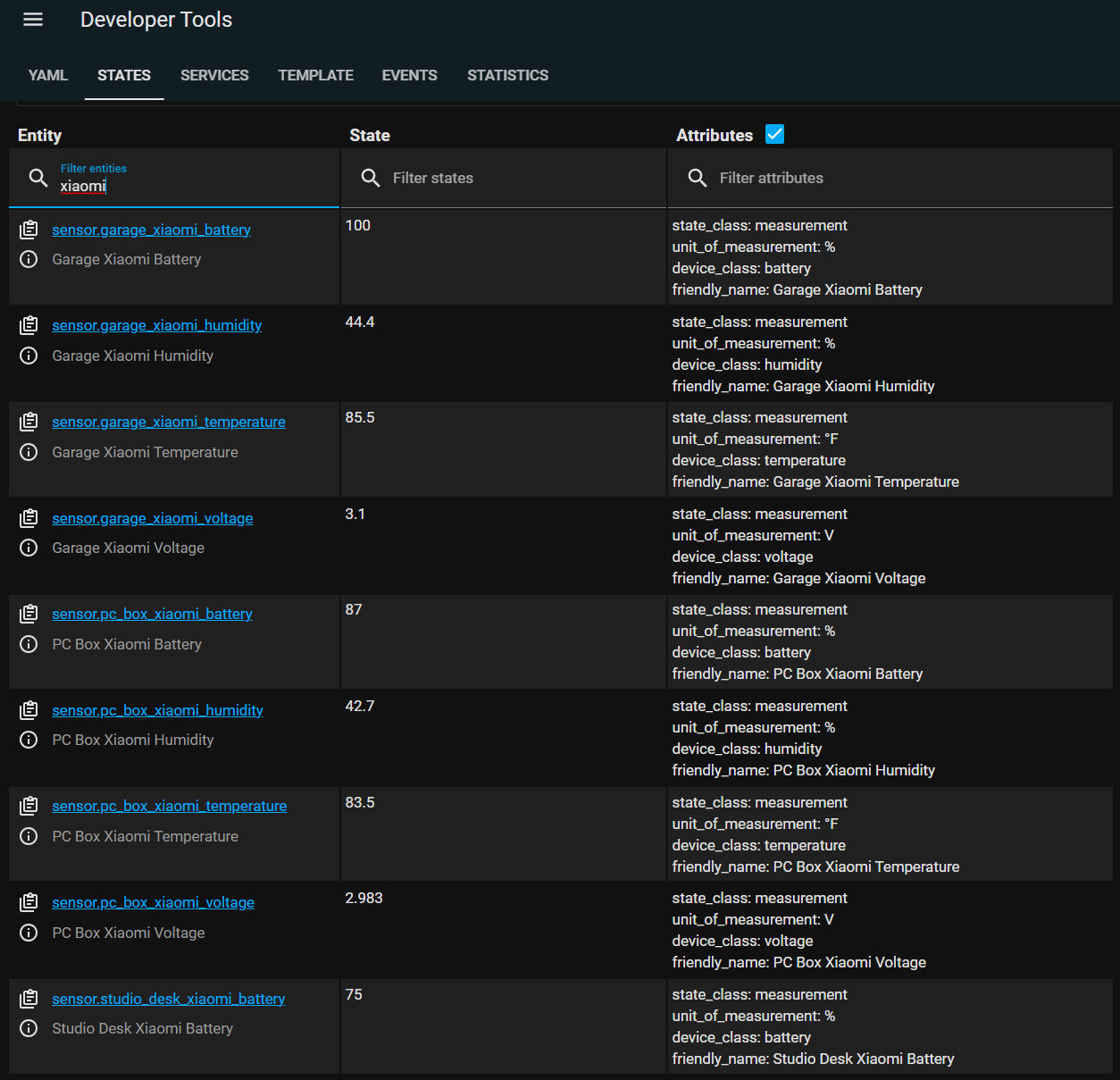The width and height of the screenshot is (1120, 1080).
Task: Switch to the STATISTICS tab
Action: pyautogui.click(x=507, y=75)
